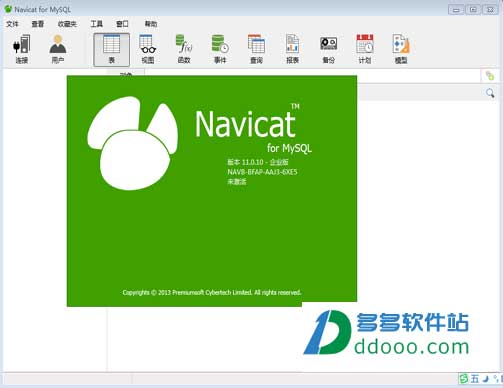Screen dimensions: 503x388
Task: Open the Favorites (收藏夹) menu
Action: 67,24
